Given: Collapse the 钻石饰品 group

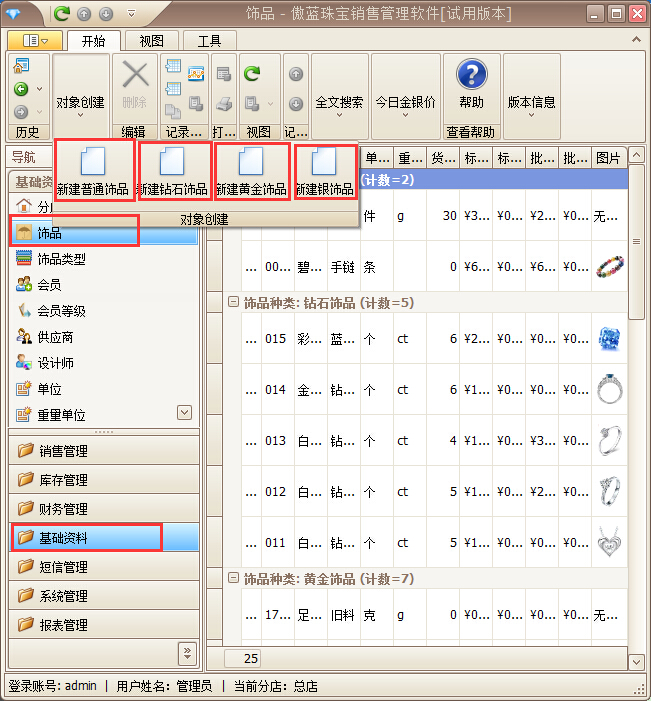Looking at the screenshot, I should click(234, 302).
